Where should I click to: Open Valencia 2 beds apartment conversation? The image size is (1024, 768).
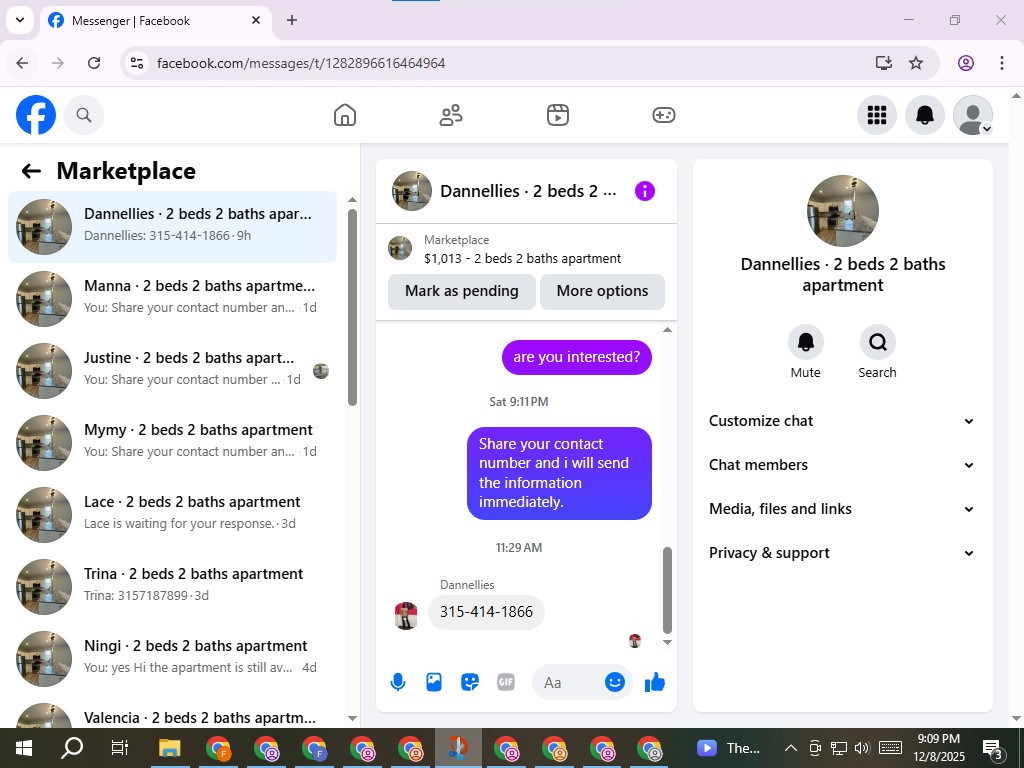coord(172,713)
